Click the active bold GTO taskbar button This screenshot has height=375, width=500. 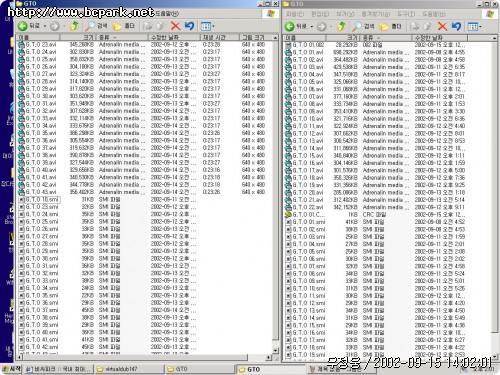pyautogui.click(x=271, y=369)
